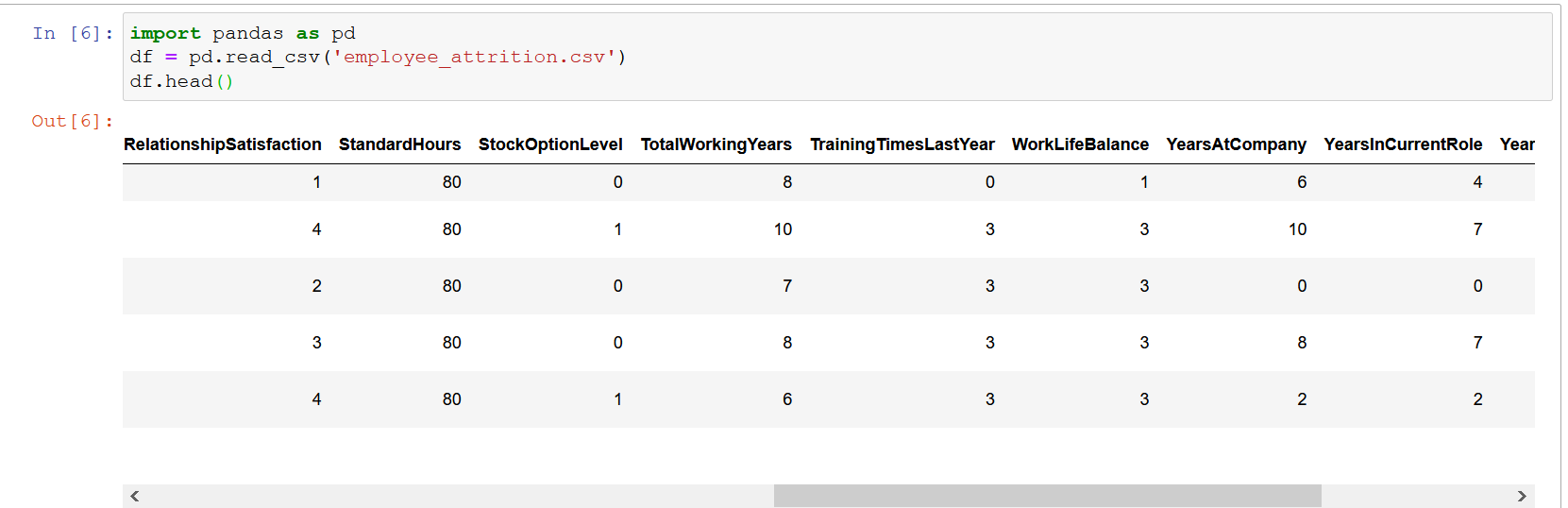Click inside the code input cell
The image size is (1568, 508).
[x=837, y=57]
